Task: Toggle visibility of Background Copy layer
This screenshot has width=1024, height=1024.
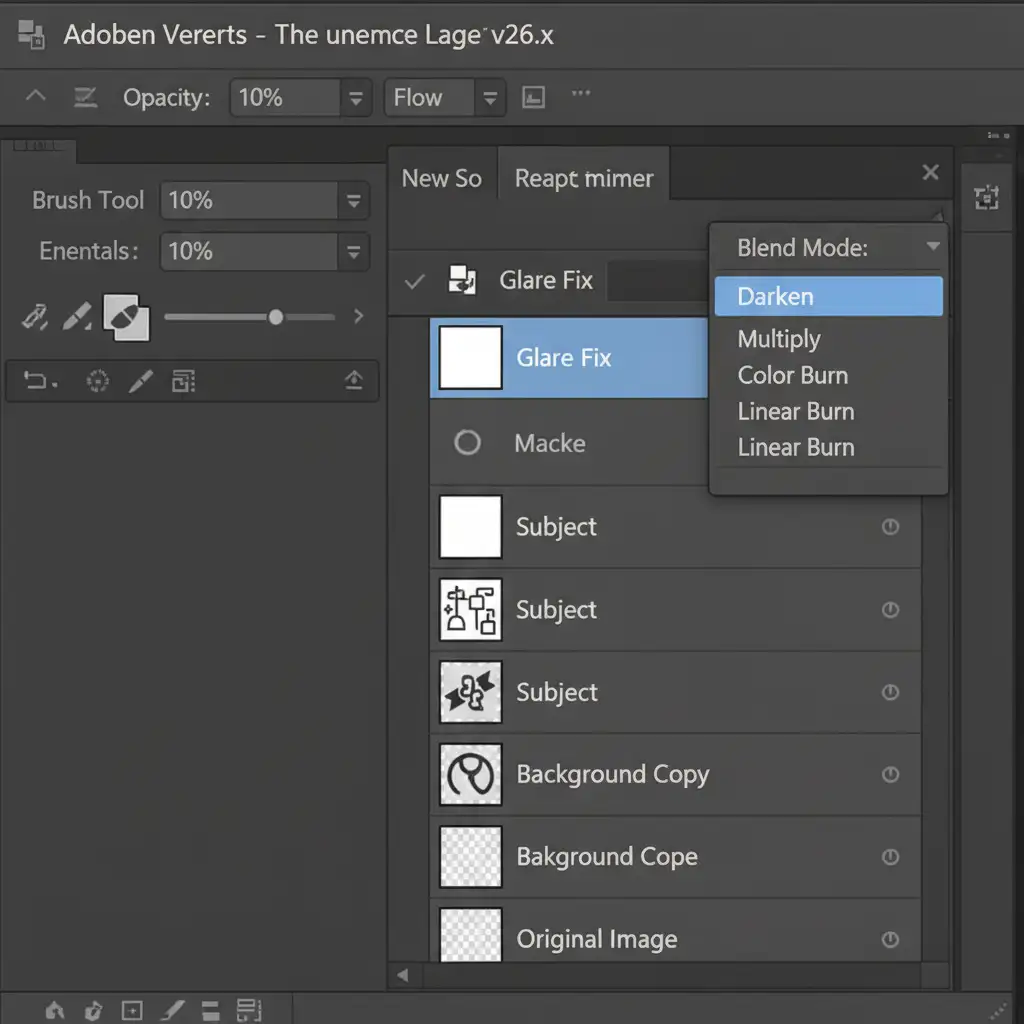Action: pos(890,774)
